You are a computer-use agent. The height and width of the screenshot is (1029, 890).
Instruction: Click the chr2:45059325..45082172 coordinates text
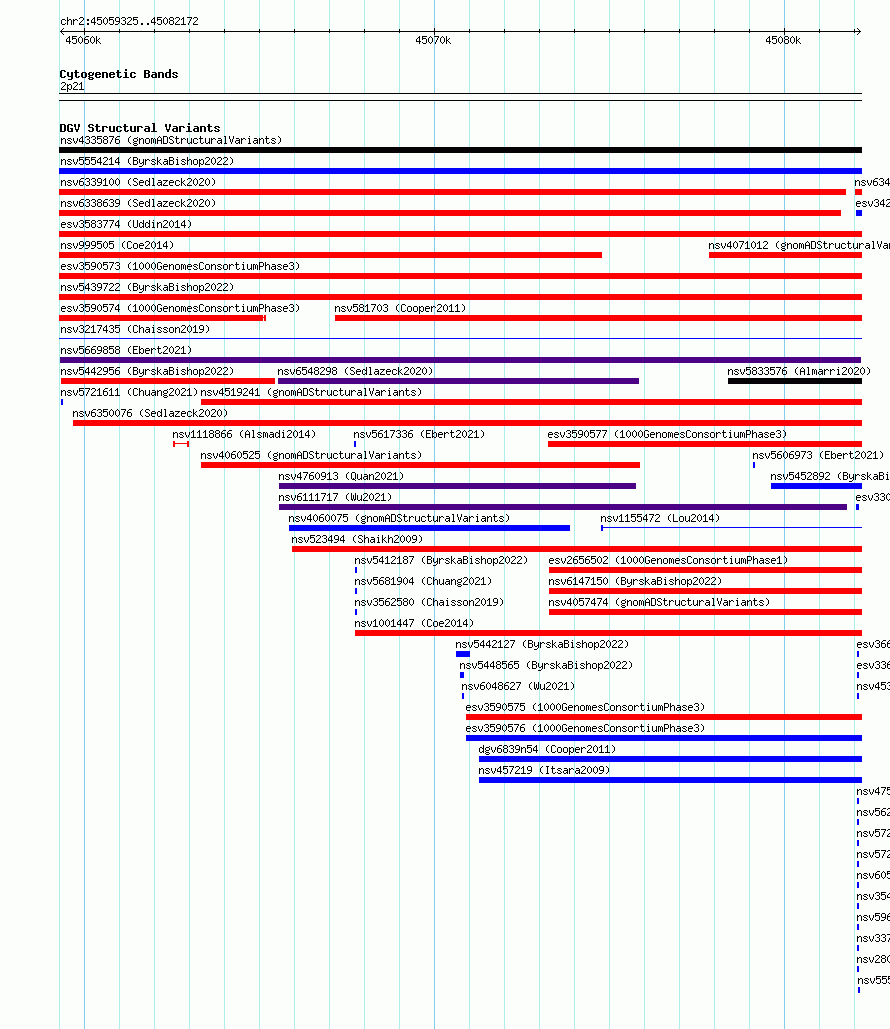tap(129, 22)
